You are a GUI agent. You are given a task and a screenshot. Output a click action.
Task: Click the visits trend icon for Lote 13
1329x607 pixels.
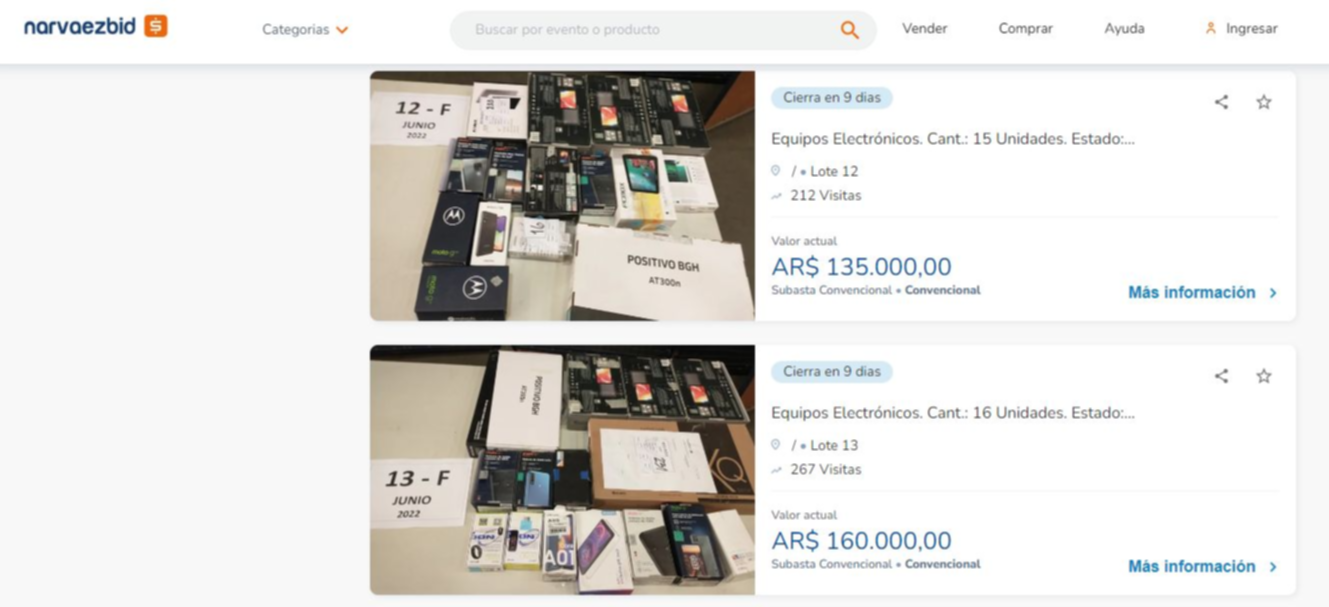pos(776,470)
